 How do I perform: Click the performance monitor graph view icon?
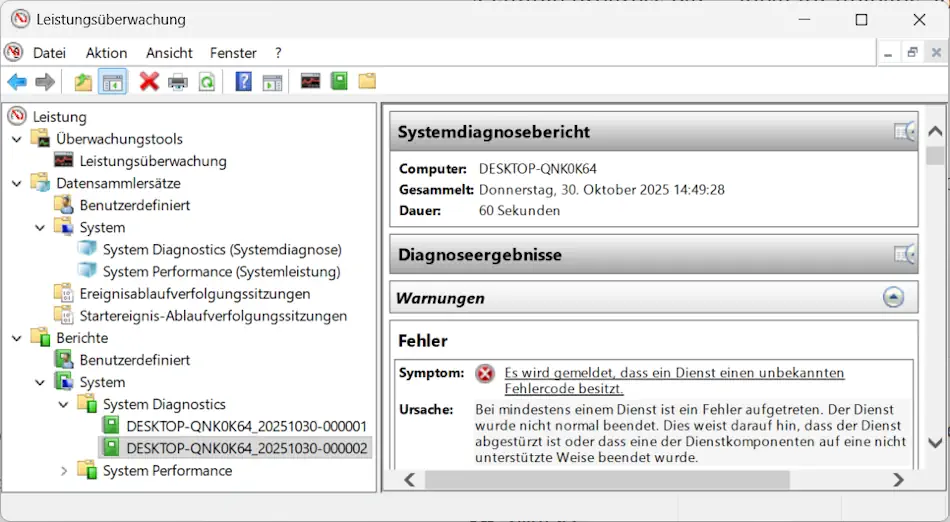310,81
